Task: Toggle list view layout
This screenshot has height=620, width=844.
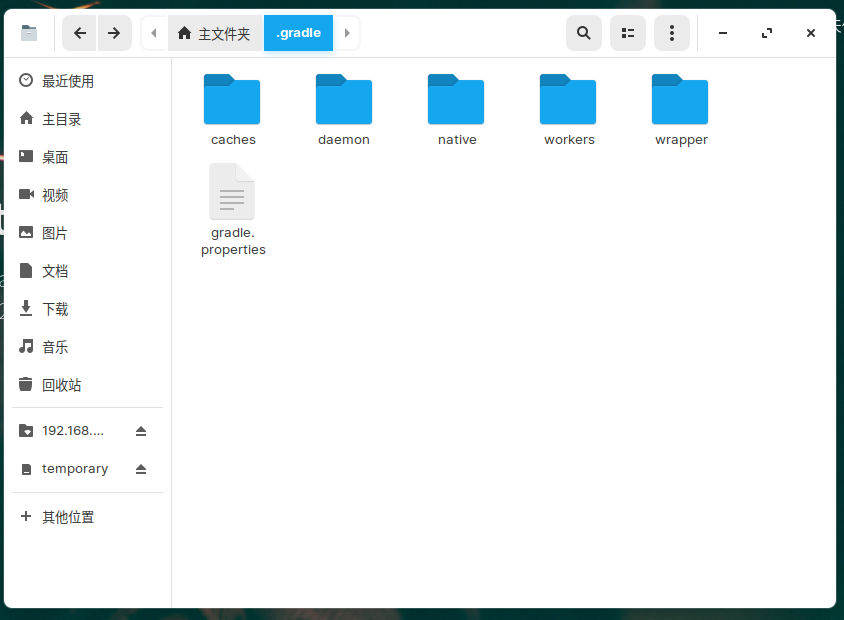Action: click(628, 33)
